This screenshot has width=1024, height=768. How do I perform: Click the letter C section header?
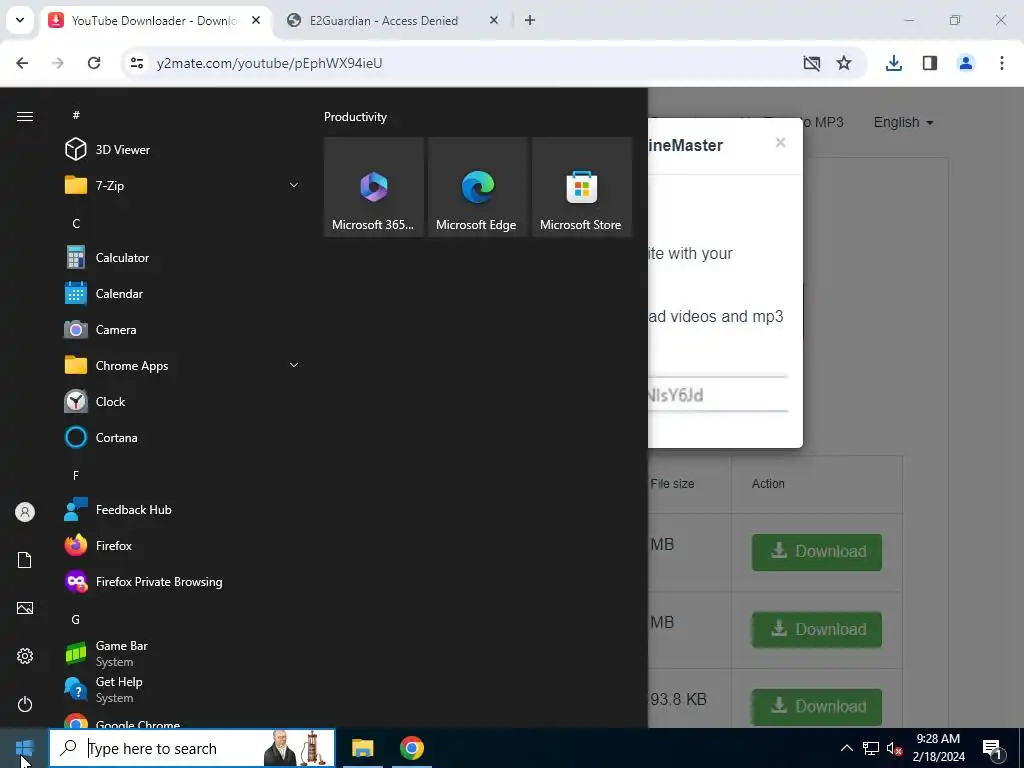(76, 223)
